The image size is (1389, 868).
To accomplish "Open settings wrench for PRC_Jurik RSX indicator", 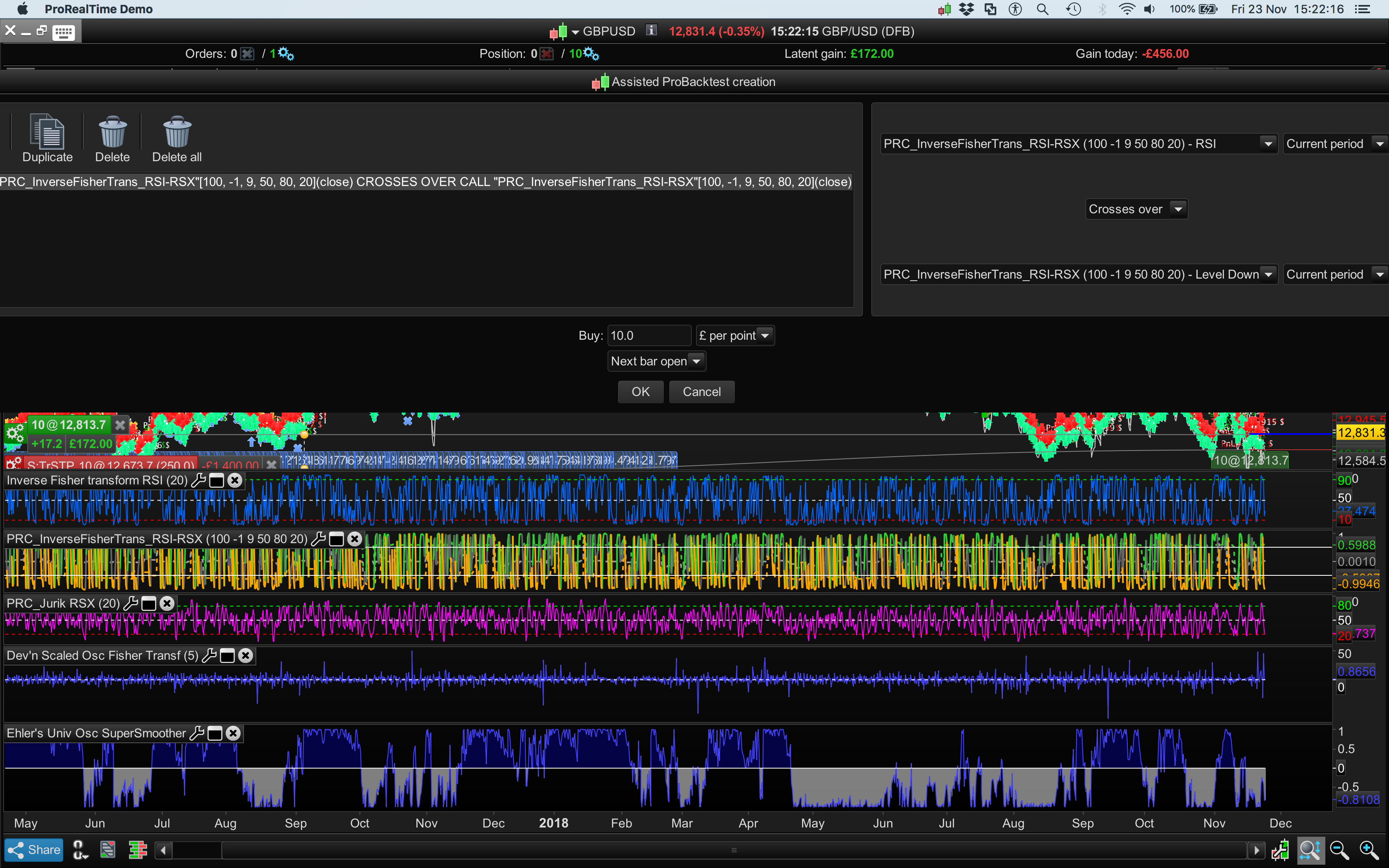I will point(131,603).
